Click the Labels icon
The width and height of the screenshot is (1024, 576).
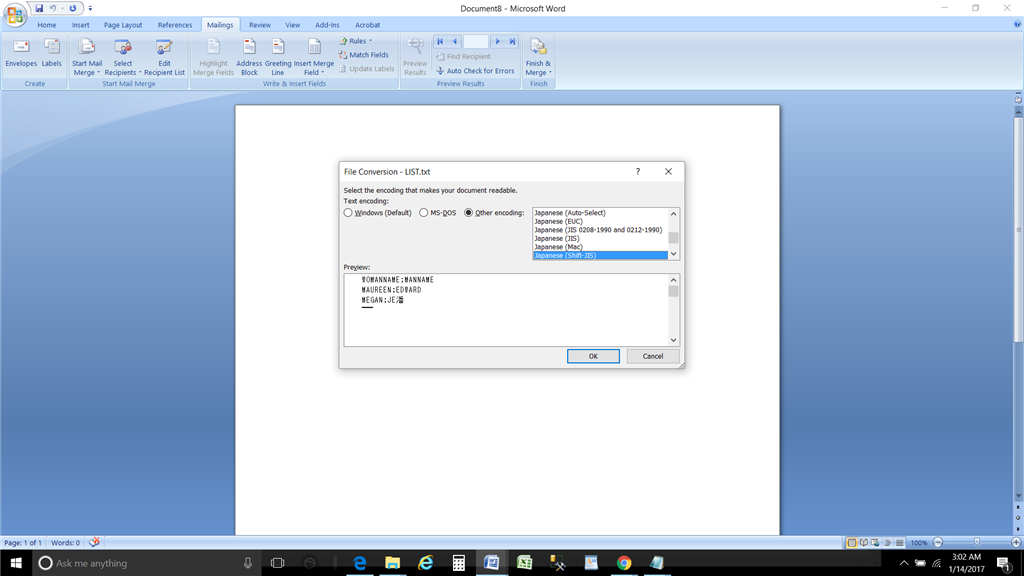(x=52, y=53)
